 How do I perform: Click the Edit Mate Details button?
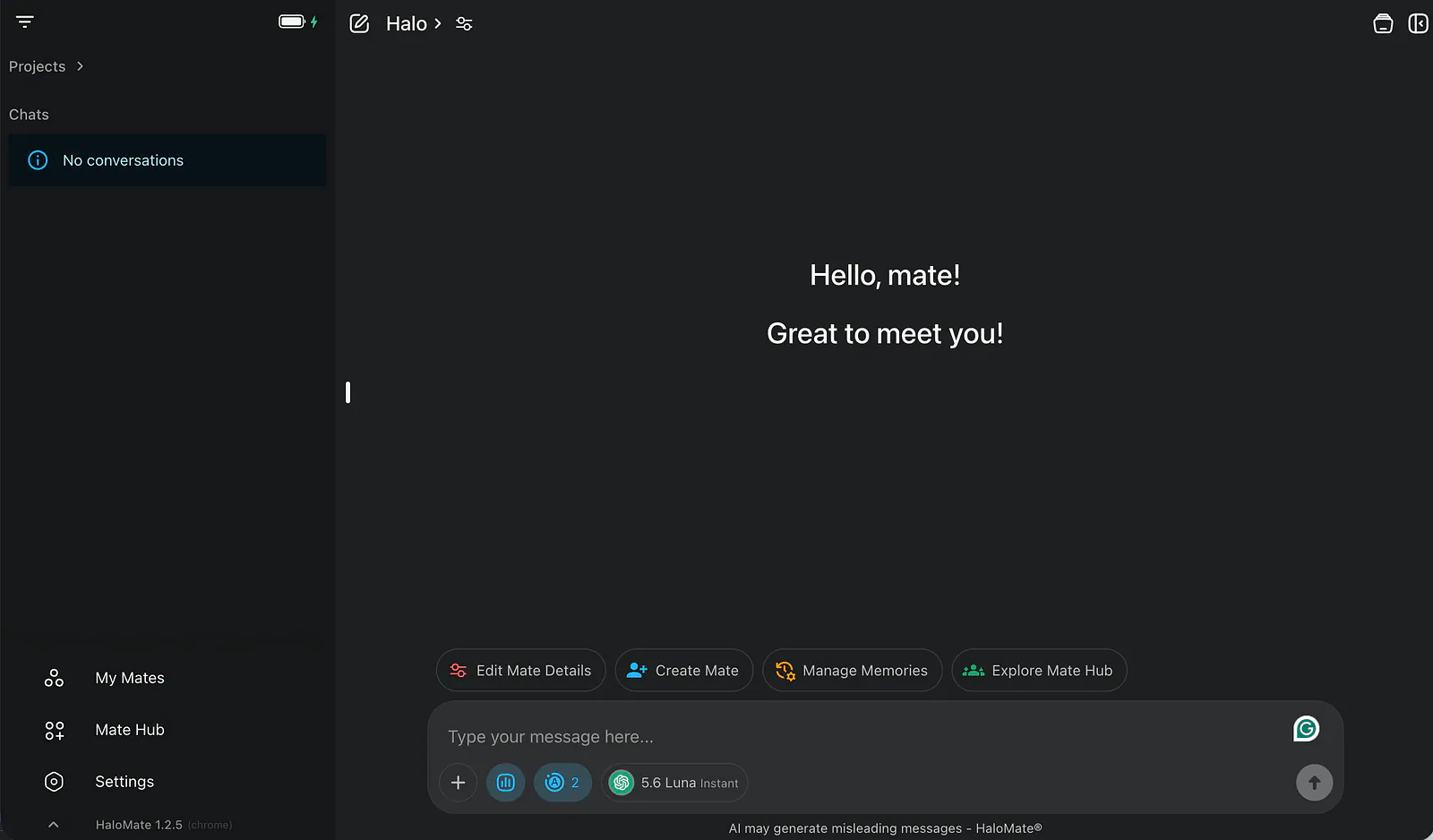tap(520, 670)
